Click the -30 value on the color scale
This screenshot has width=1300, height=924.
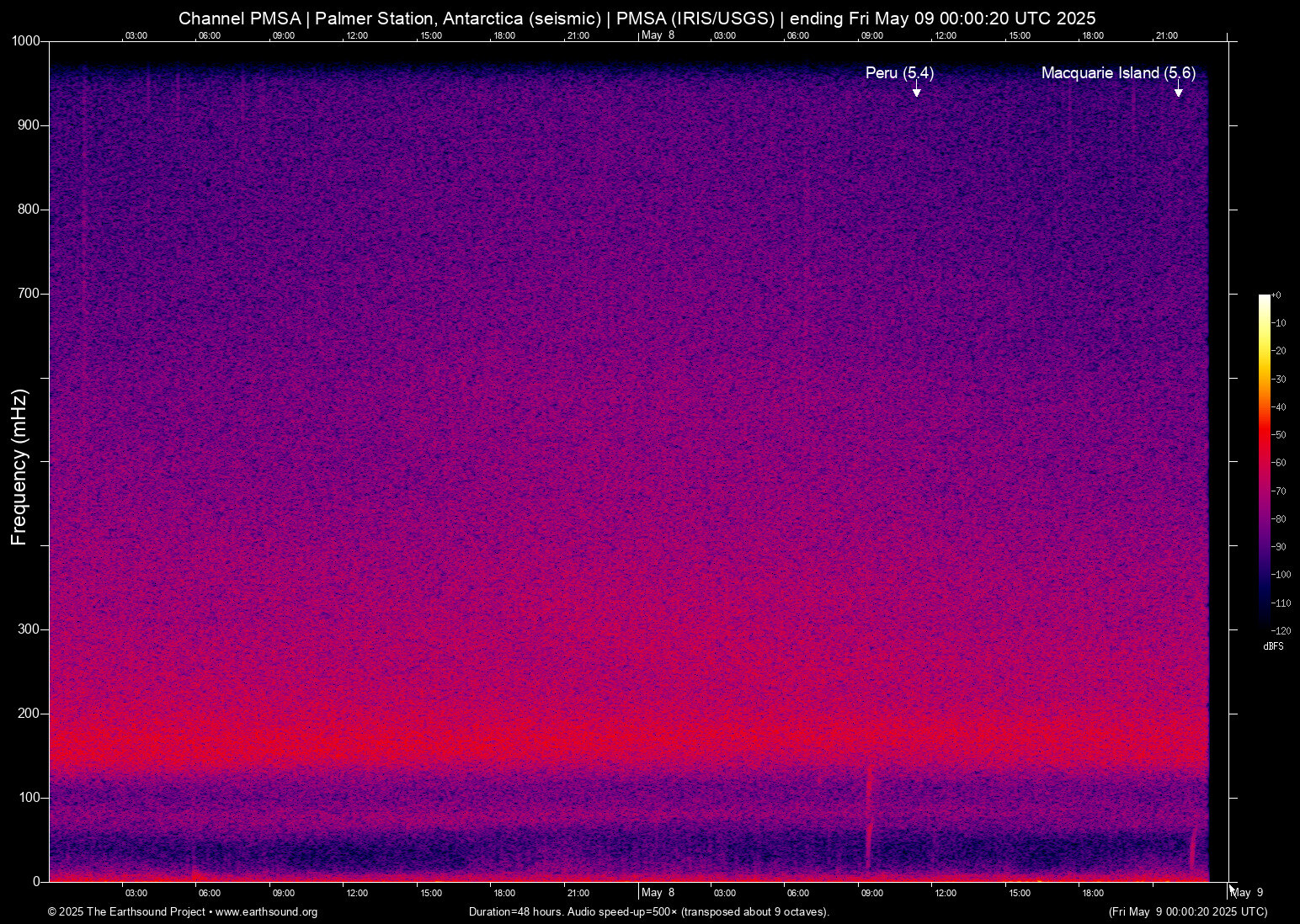[1279, 380]
